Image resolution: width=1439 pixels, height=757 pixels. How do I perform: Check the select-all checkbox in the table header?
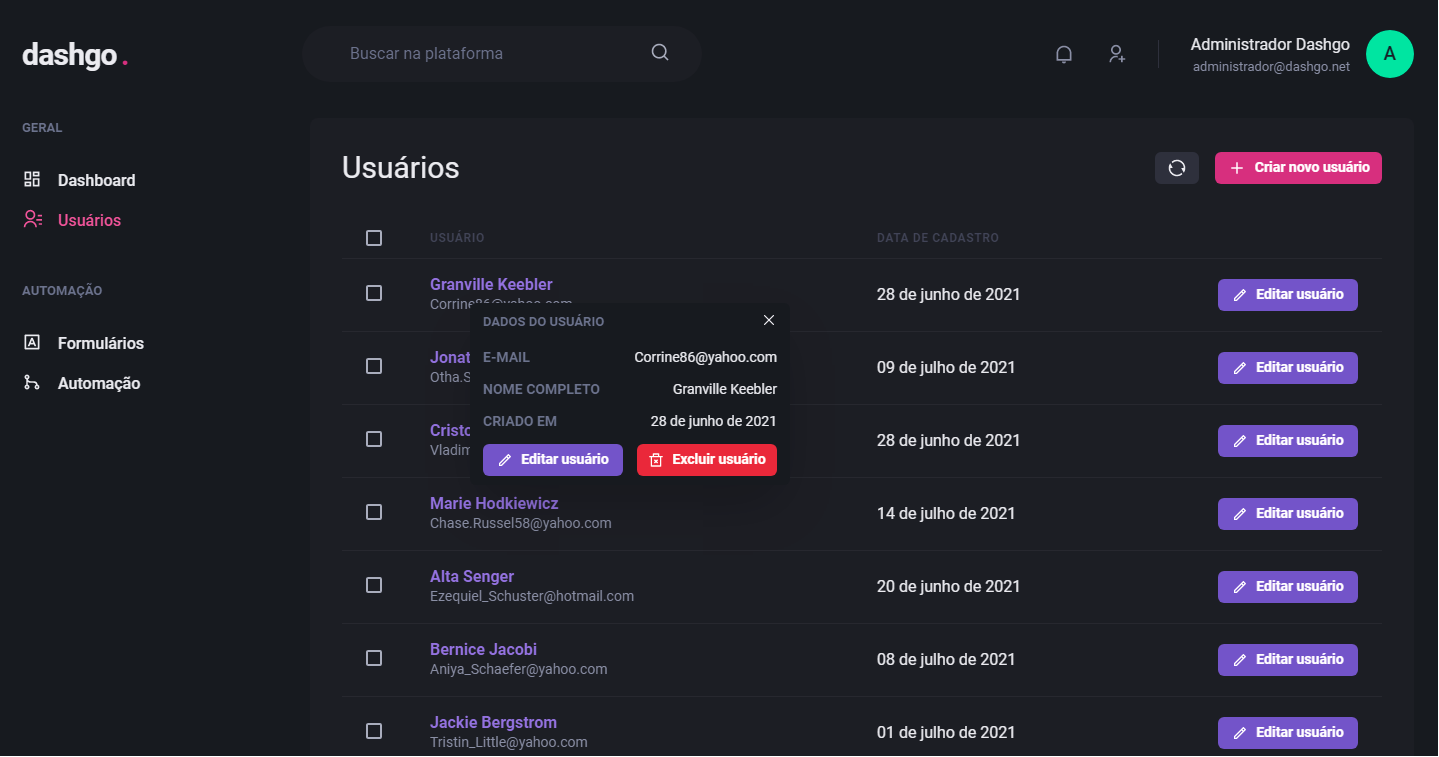pyautogui.click(x=374, y=238)
